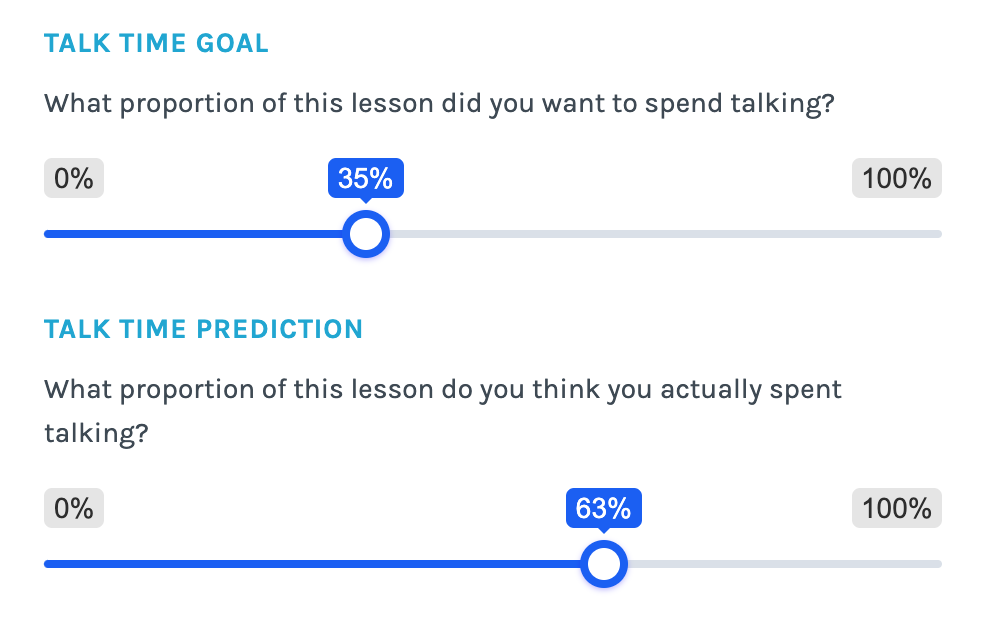
Task: Click the 35% value tooltip
Action: (x=366, y=178)
